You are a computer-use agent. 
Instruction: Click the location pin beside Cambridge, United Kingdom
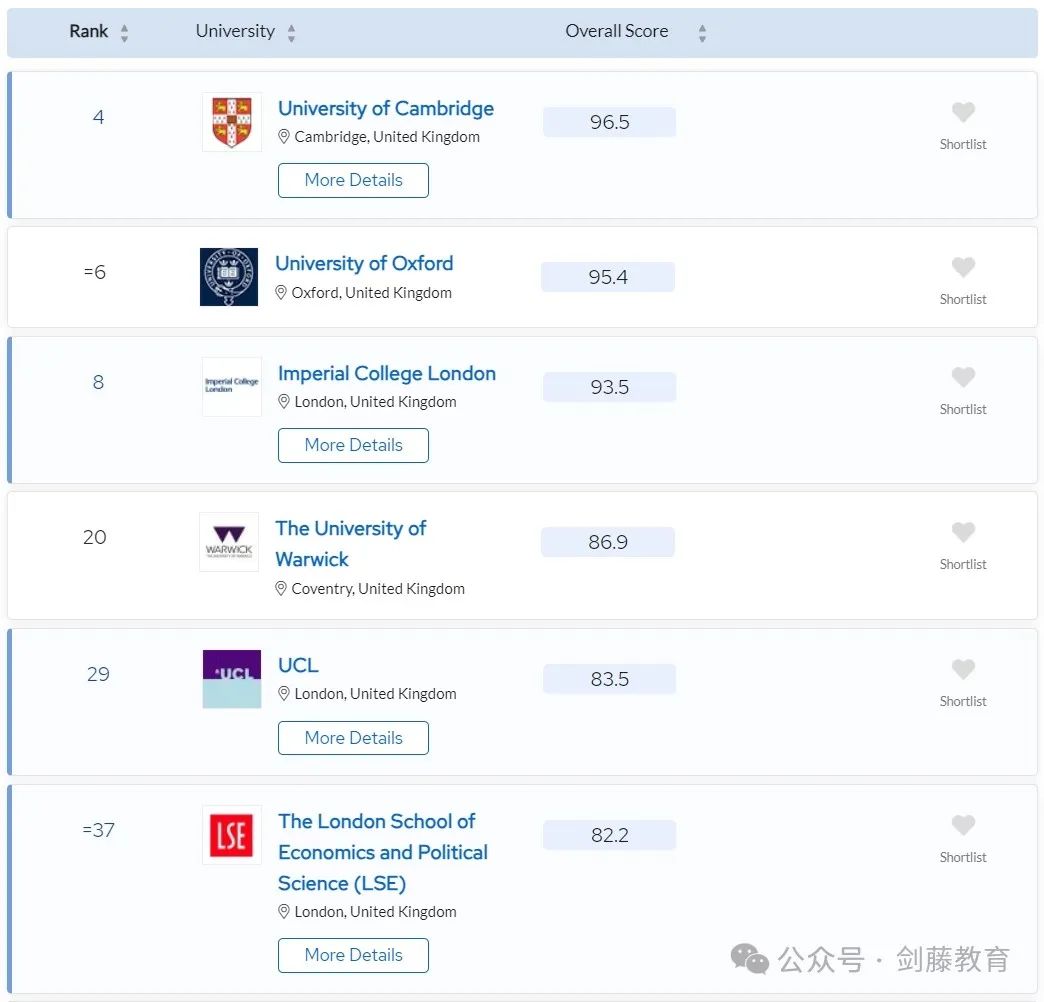click(284, 136)
